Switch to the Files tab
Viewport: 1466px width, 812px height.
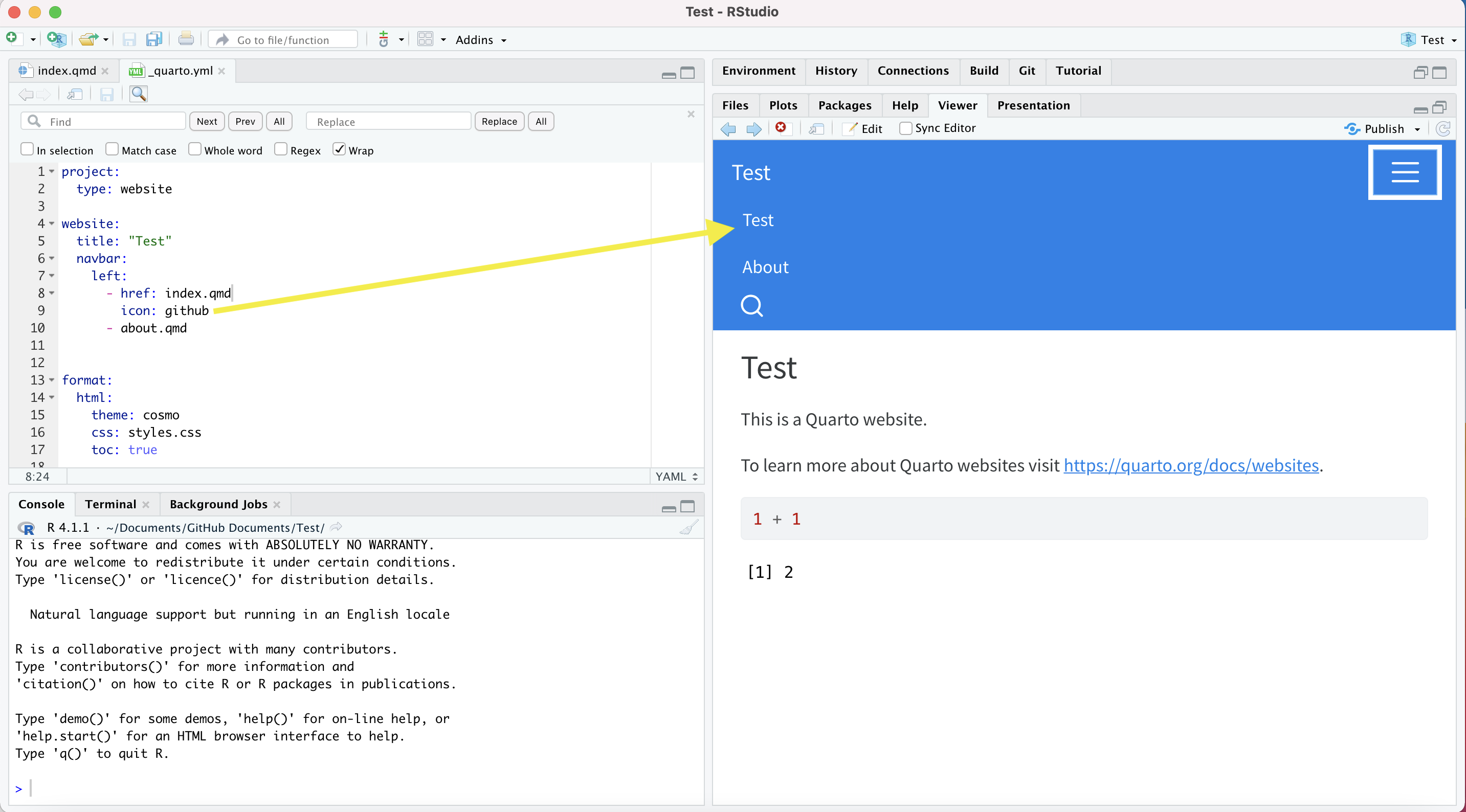pyautogui.click(x=735, y=105)
